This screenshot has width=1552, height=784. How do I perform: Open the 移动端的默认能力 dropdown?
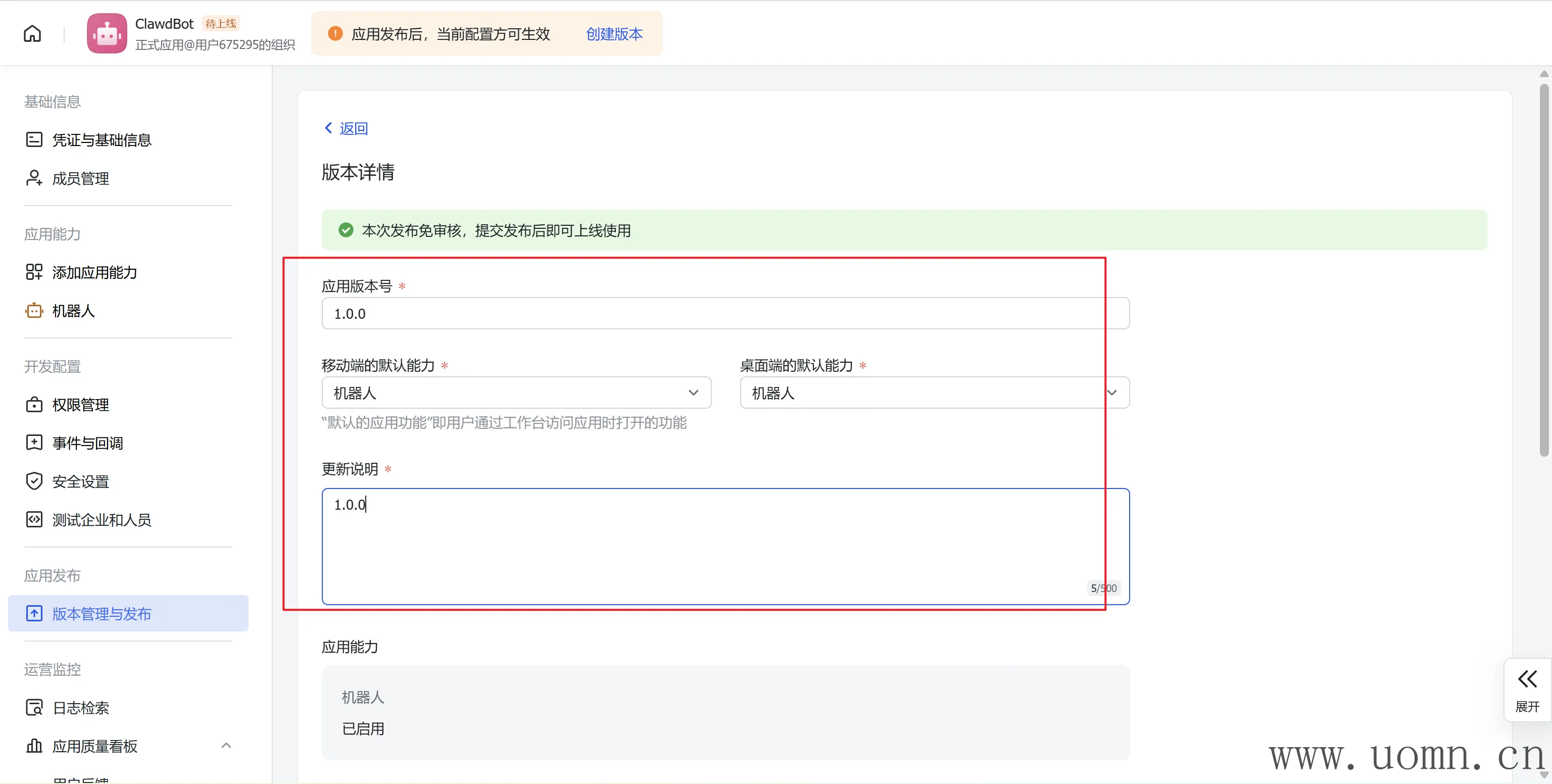pos(516,393)
